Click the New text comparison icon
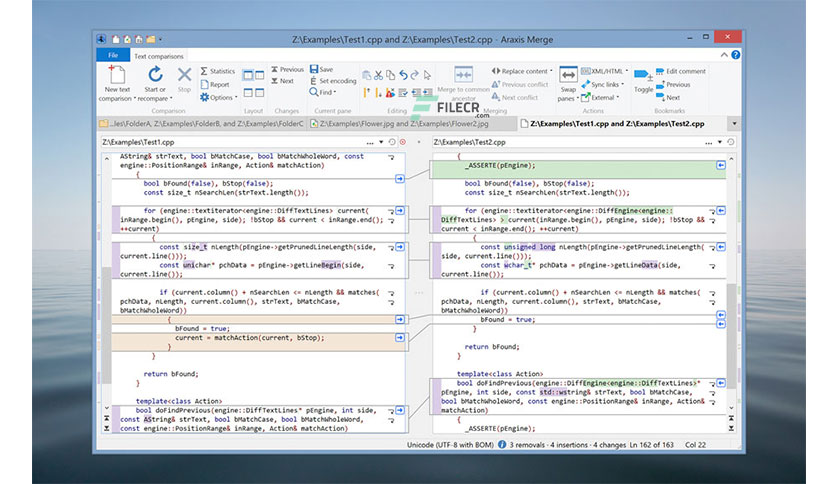836x484 pixels. pyautogui.click(x=117, y=75)
